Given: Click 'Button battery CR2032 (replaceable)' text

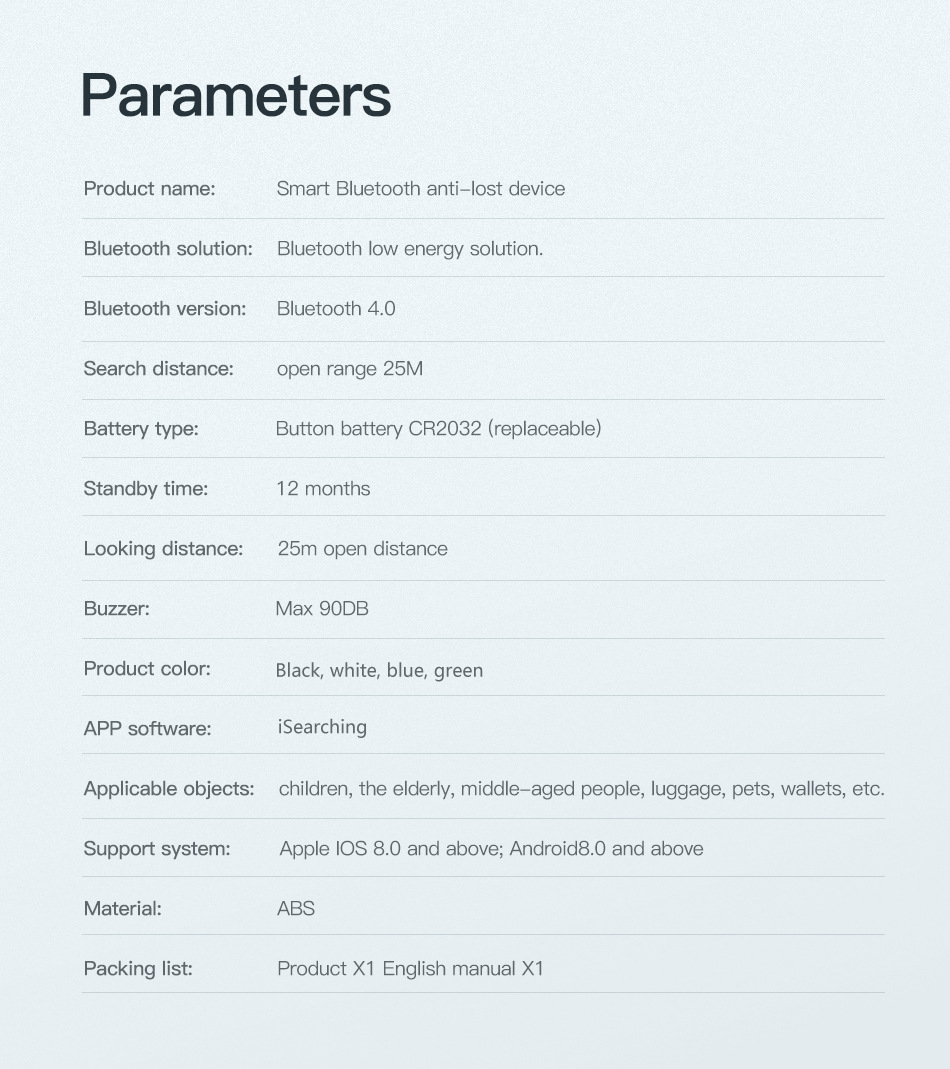Looking at the screenshot, I should coord(438,429).
